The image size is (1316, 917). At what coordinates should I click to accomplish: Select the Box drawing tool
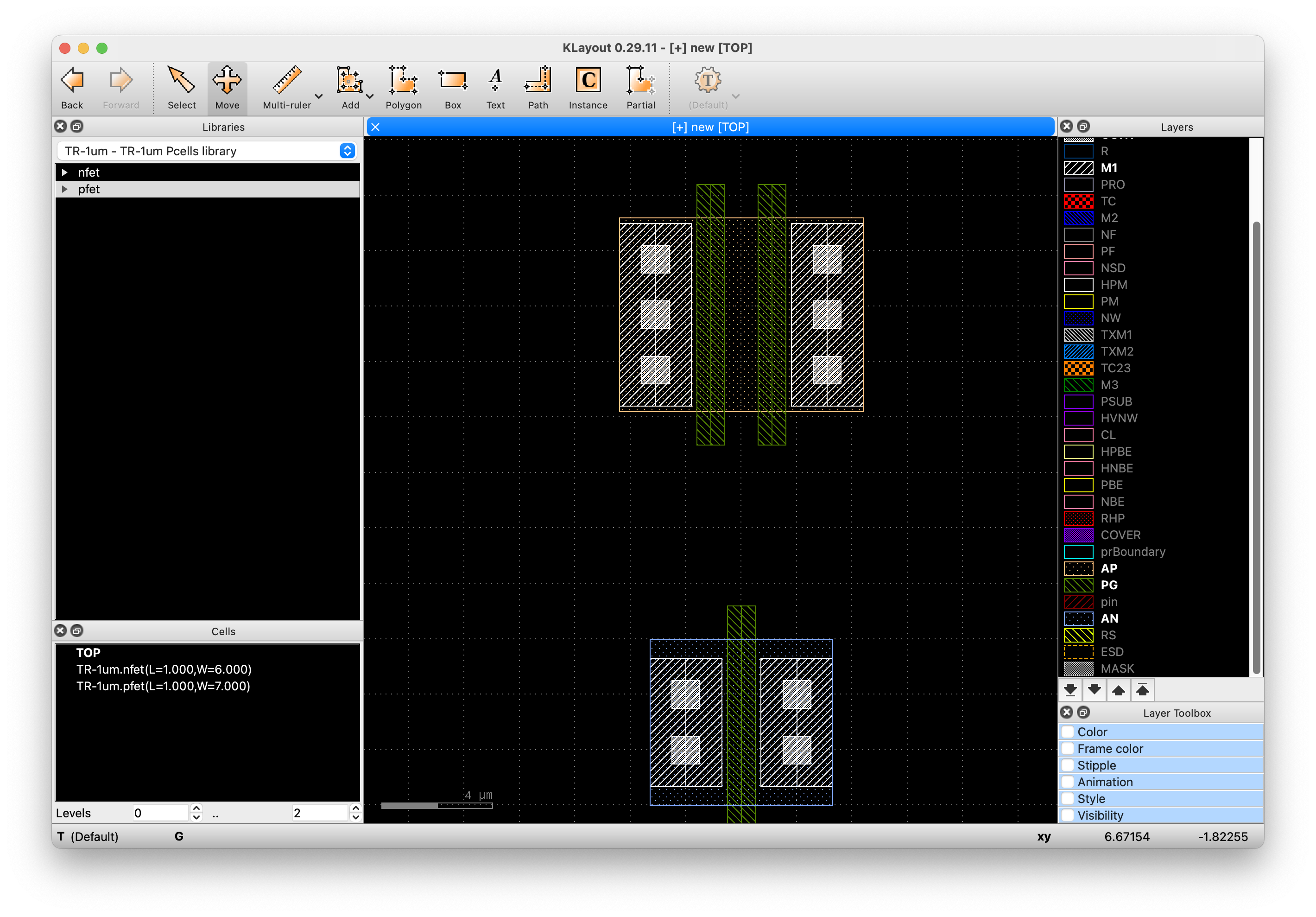452,87
